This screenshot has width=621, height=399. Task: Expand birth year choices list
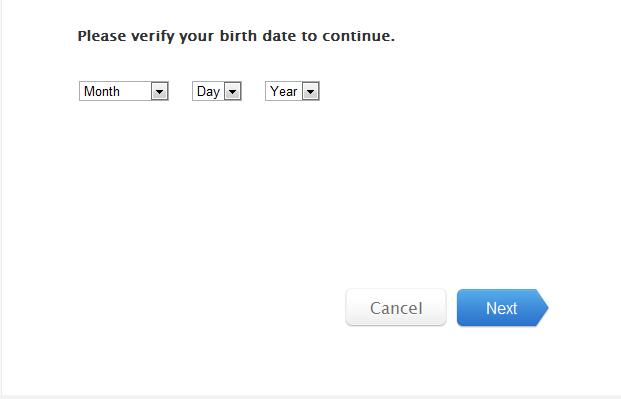point(292,91)
